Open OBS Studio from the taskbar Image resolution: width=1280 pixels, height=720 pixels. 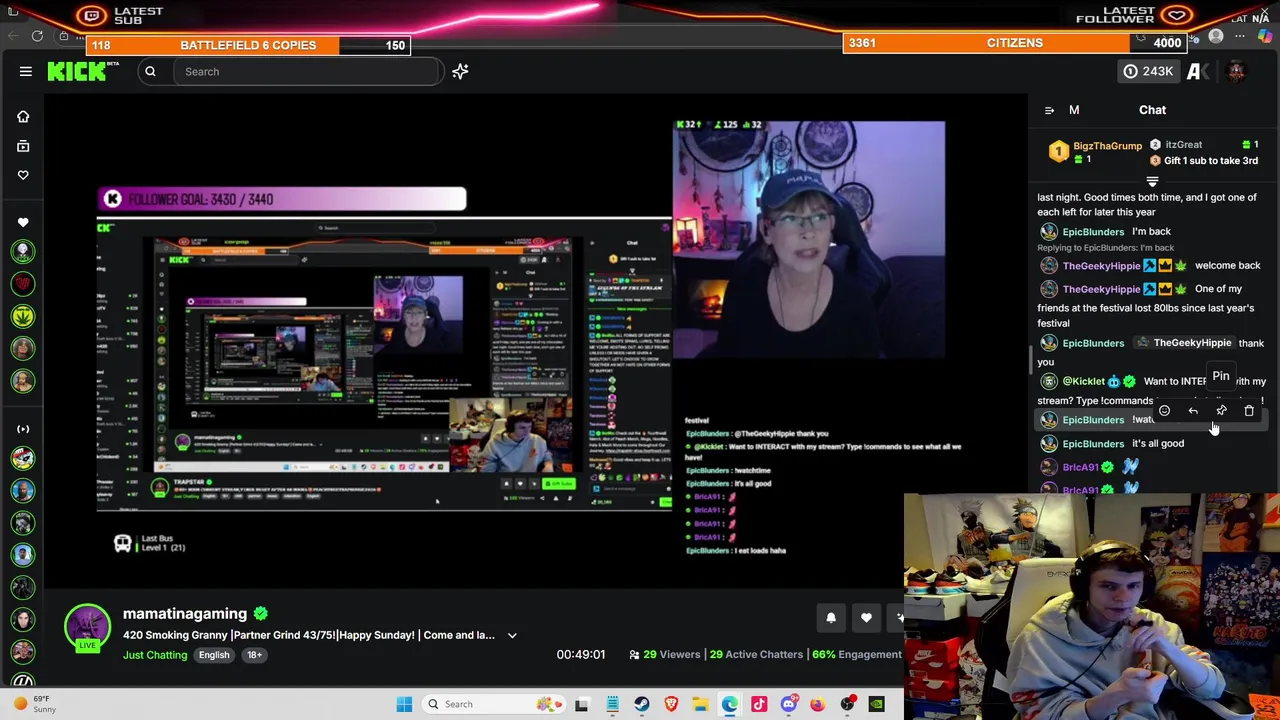[x=847, y=704]
